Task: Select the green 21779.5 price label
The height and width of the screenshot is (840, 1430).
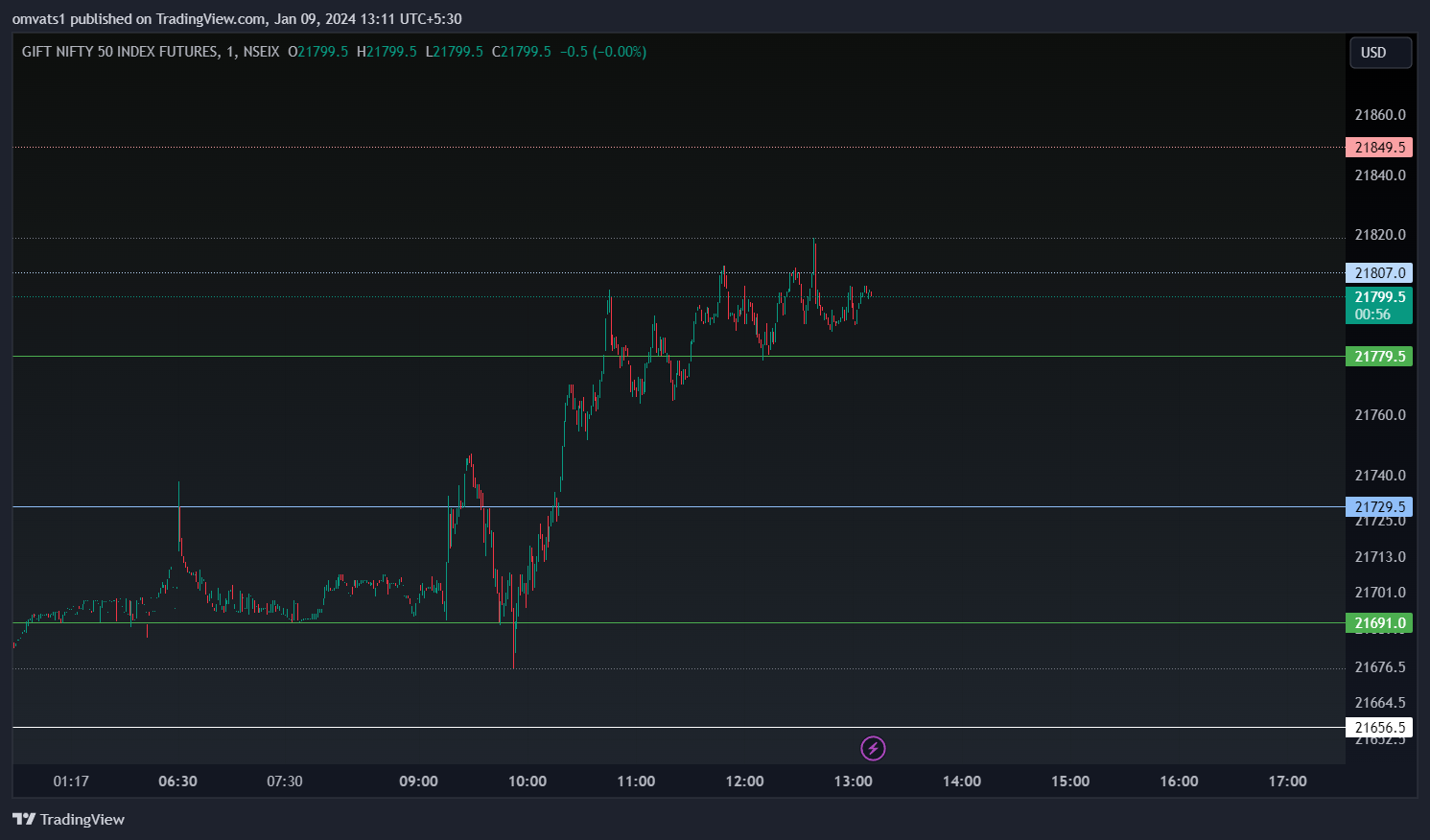Action: pos(1379,357)
